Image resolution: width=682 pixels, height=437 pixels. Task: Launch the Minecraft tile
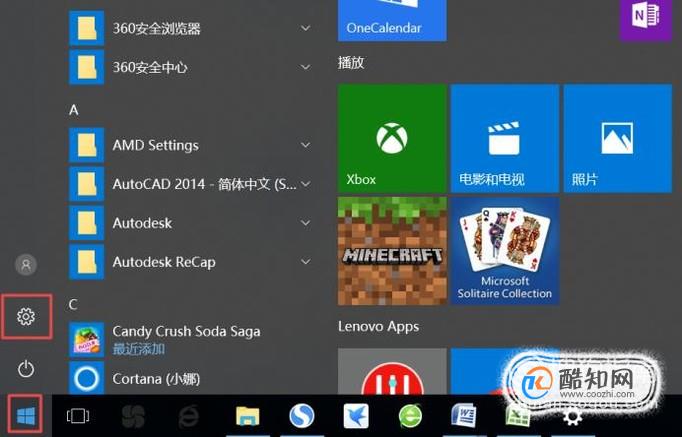[x=392, y=251]
